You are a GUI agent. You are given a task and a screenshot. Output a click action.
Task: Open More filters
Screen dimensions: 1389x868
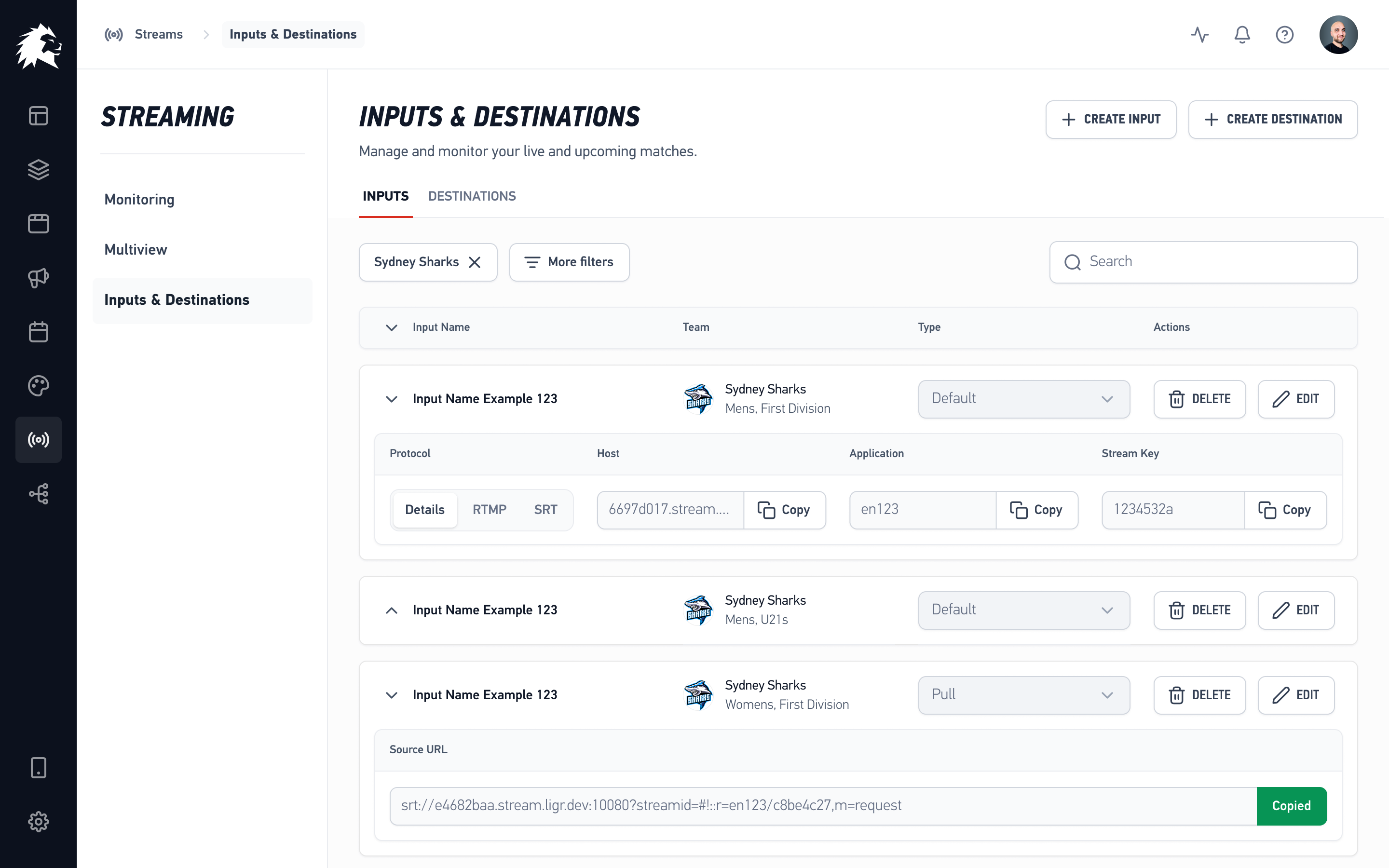pos(570,262)
